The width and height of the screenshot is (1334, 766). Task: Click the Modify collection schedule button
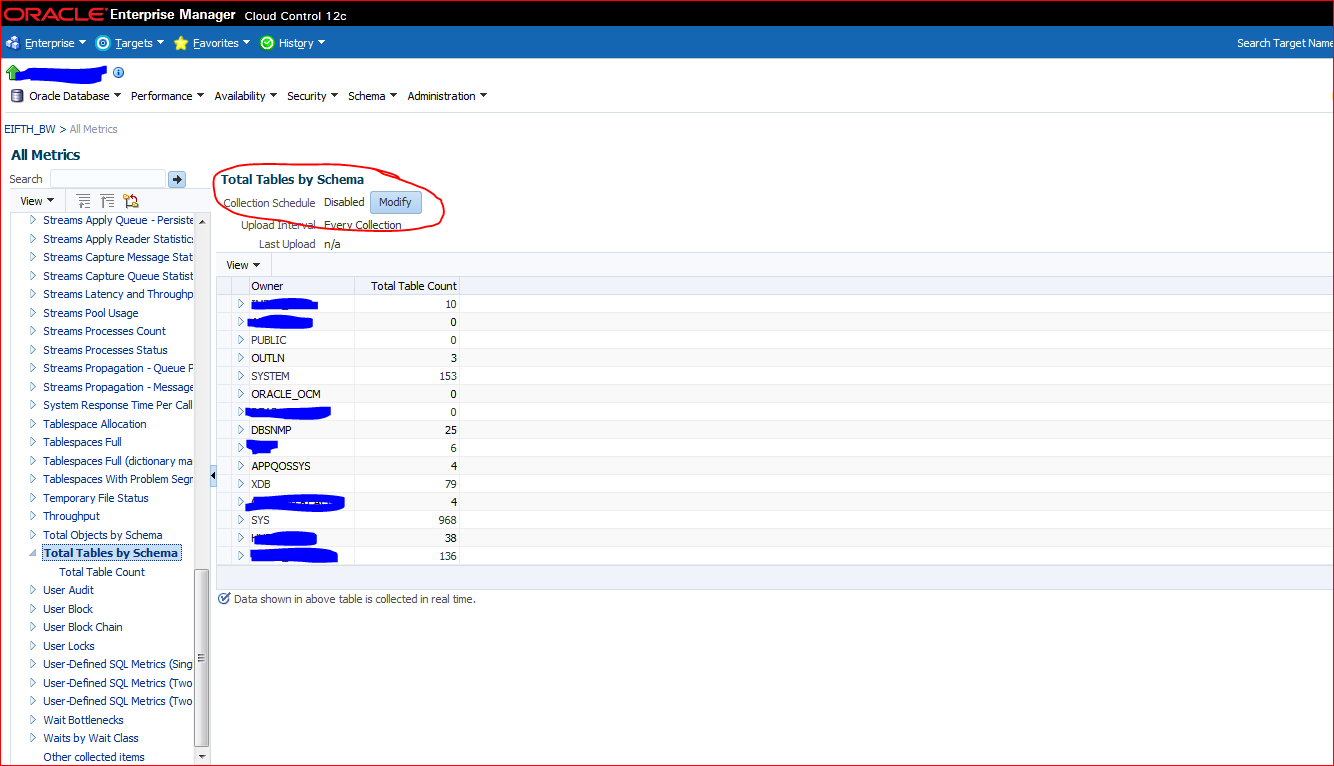(395, 202)
